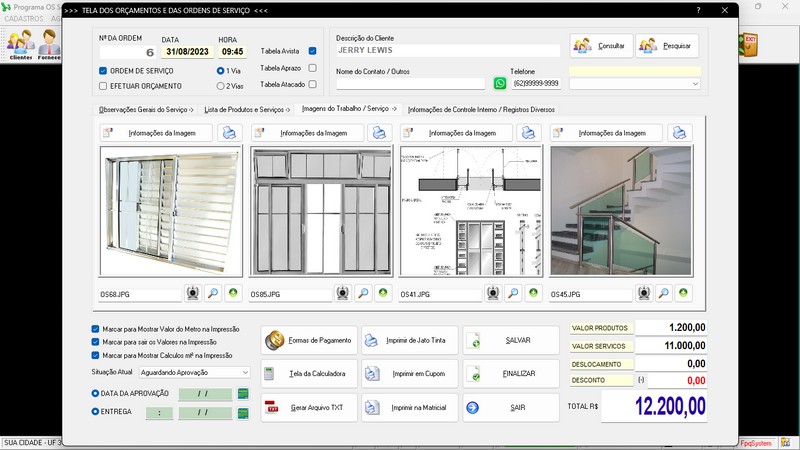The width and height of the screenshot is (800, 450).
Task: Click the green arrow icon beside OS45.JPG
Action: [x=684, y=294]
